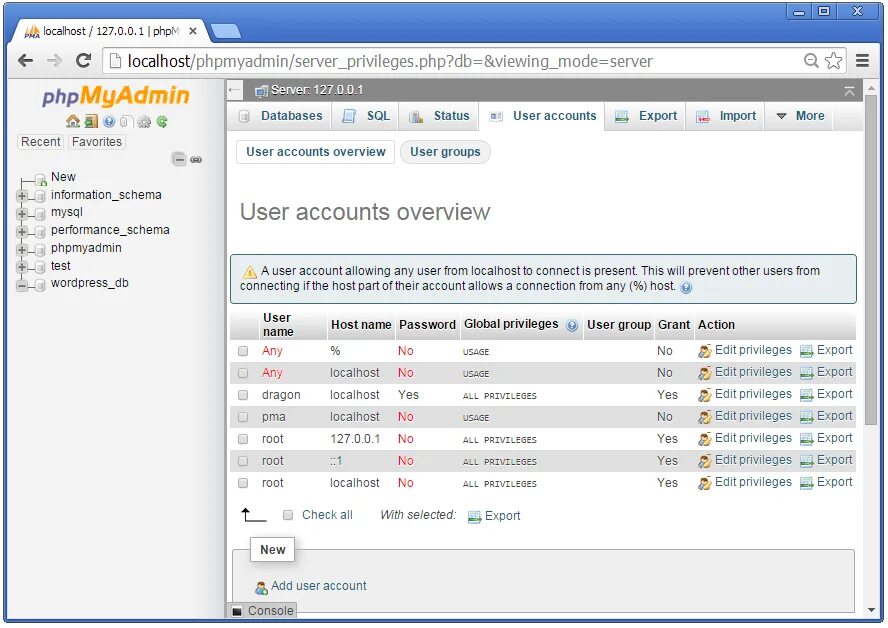Screen dimensions: 888x628
Task: Tick checkbox for root localhost
Action: [x=243, y=484]
